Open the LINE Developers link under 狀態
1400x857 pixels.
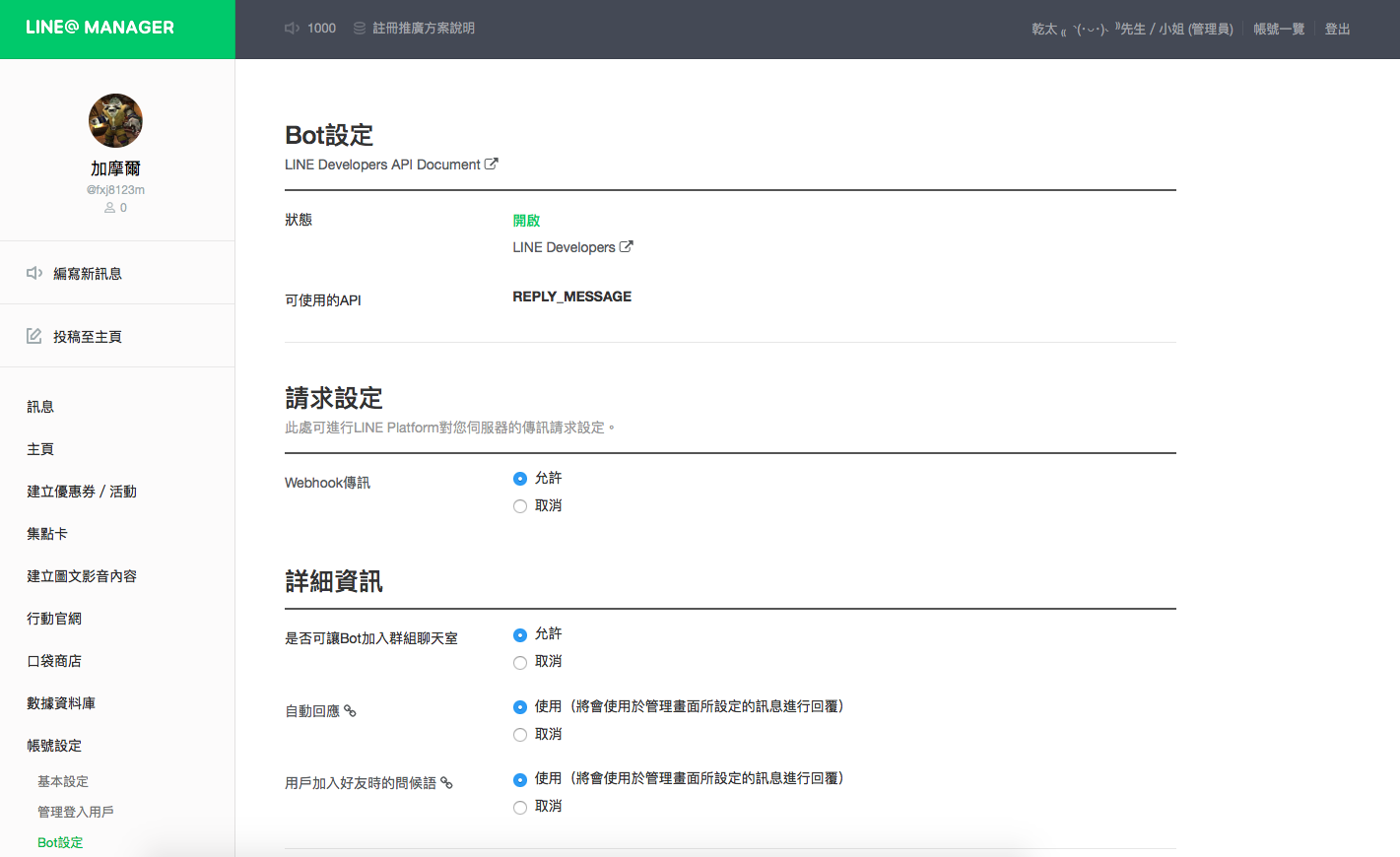click(x=572, y=247)
